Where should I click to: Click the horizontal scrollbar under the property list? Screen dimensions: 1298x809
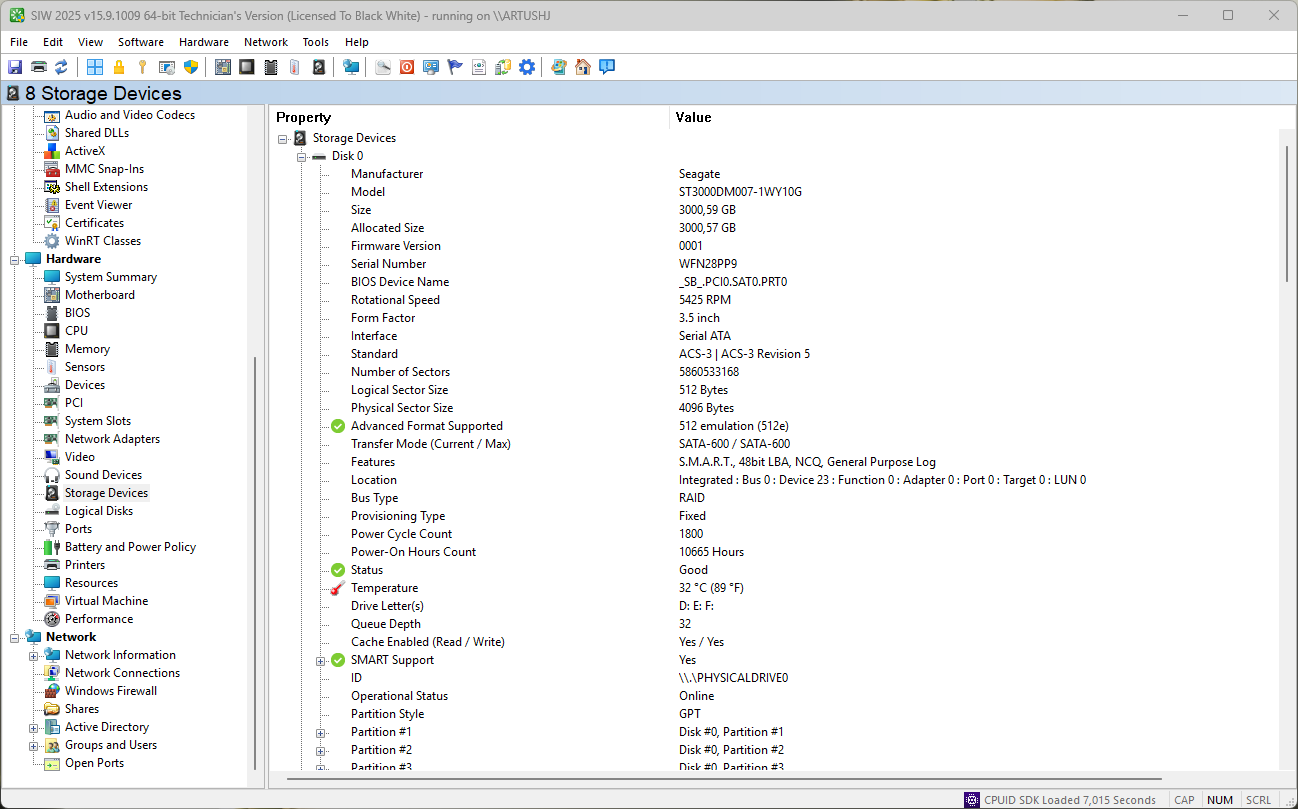723,778
